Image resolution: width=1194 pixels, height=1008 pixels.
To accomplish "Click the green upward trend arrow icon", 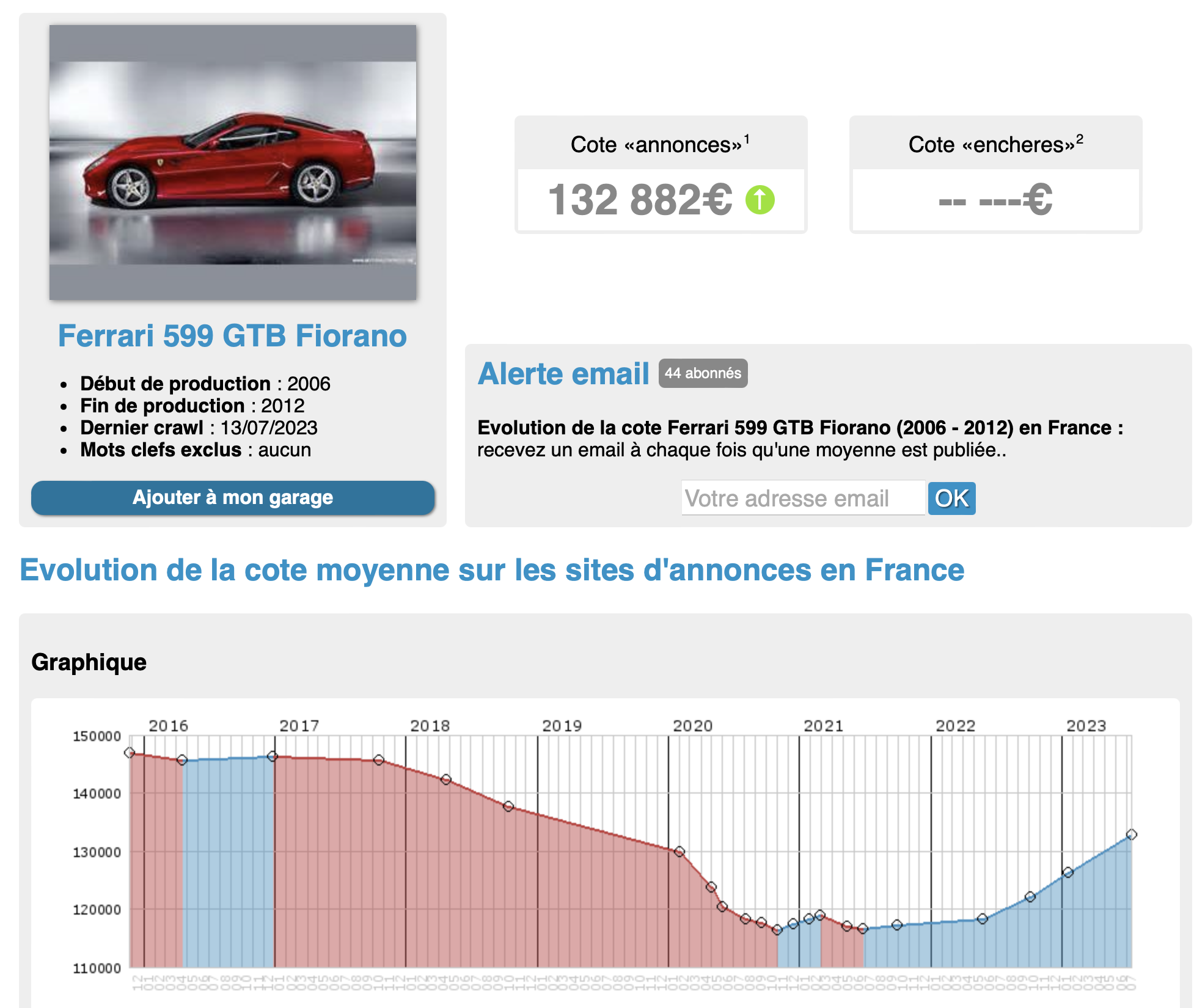I will pos(760,200).
